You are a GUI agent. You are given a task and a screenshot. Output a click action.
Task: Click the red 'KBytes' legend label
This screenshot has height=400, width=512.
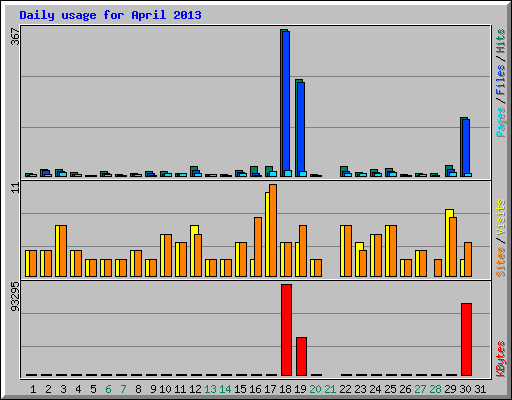[x=501, y=358]
